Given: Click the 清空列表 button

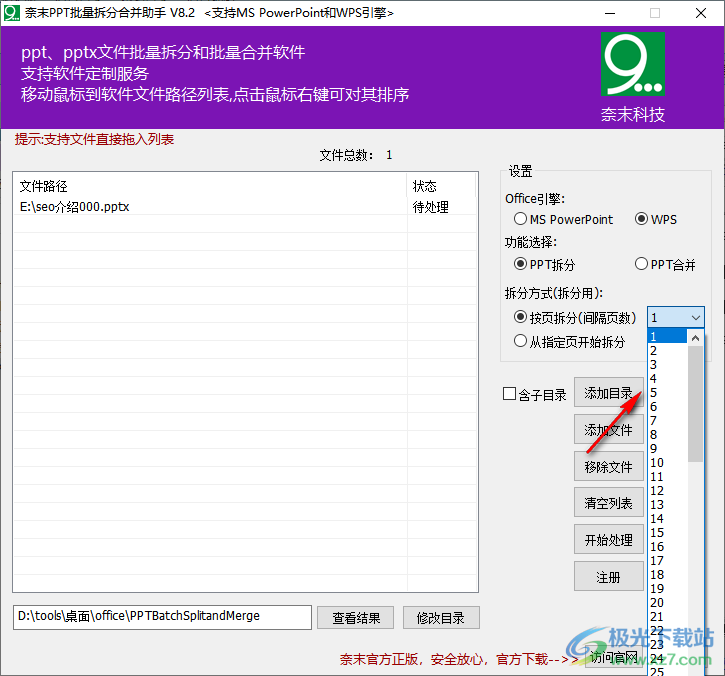Looking at the screenshot, I should pos(608,503).
